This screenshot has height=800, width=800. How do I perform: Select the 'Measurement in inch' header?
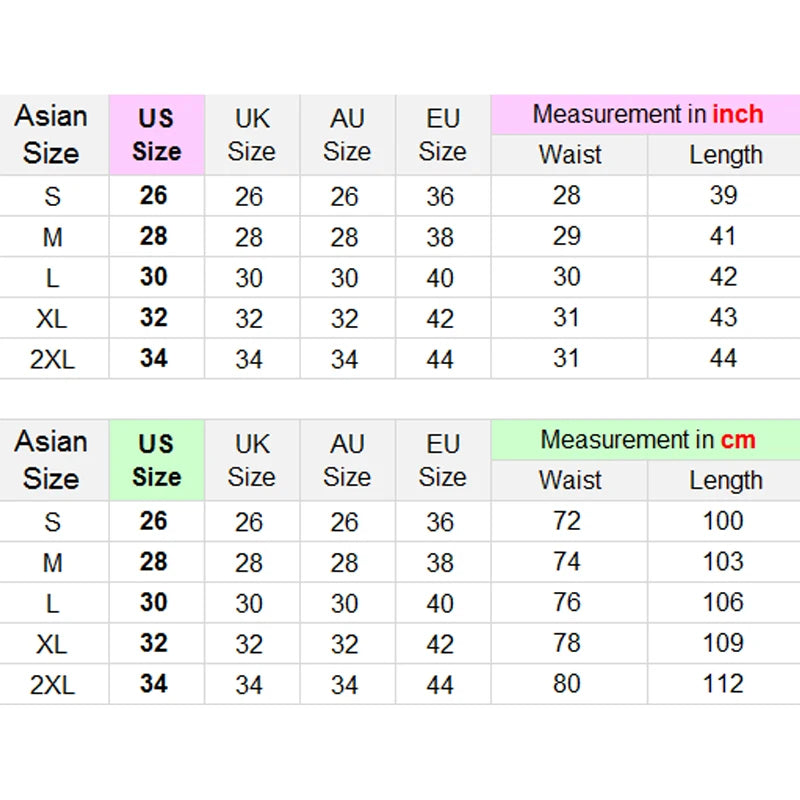(646, 114)
